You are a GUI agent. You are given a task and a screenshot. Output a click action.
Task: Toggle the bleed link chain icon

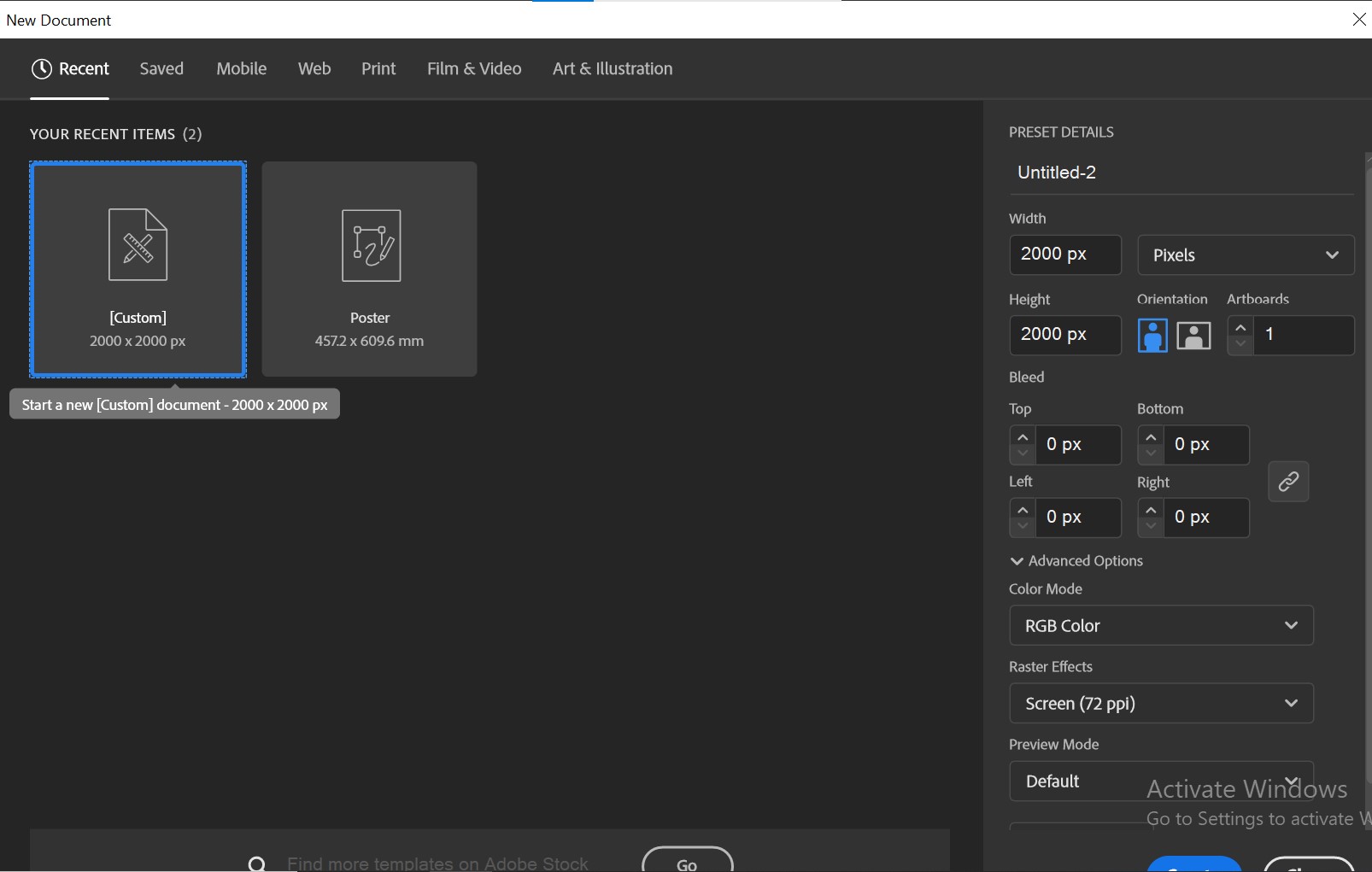(1288, 482)
